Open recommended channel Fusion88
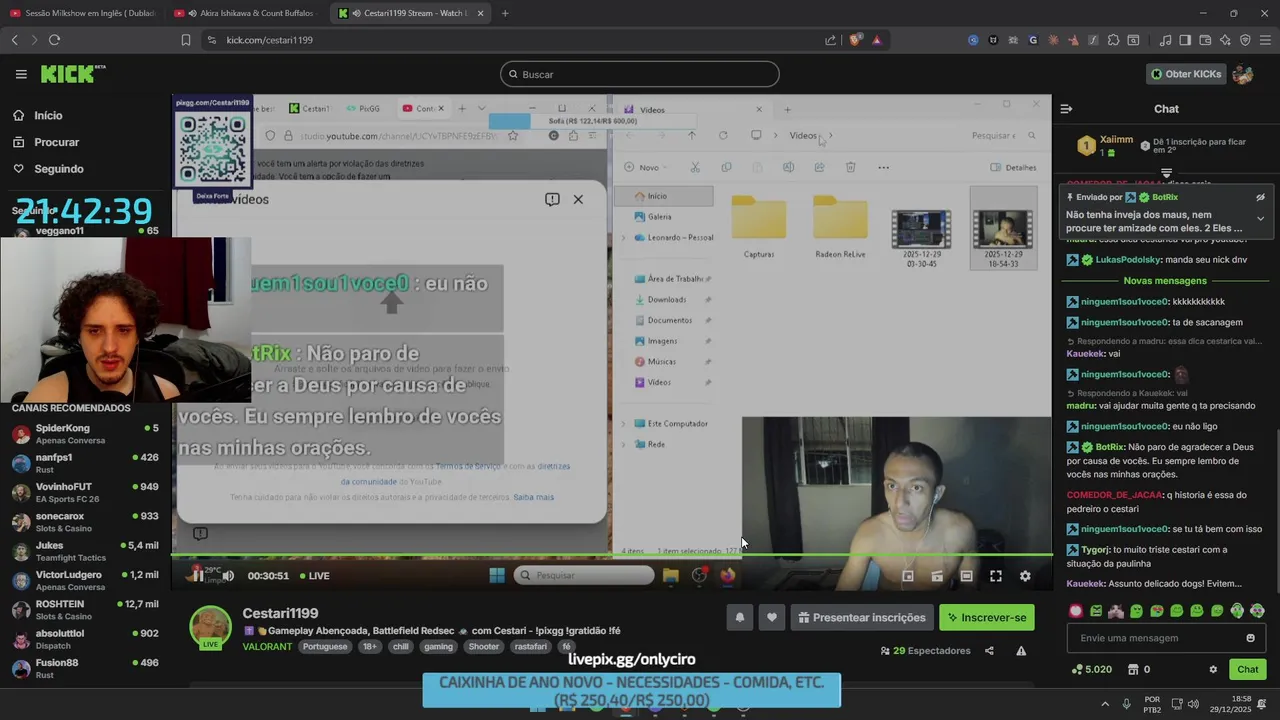Viewport: 1280px width, 720px height. click(85, 669)
